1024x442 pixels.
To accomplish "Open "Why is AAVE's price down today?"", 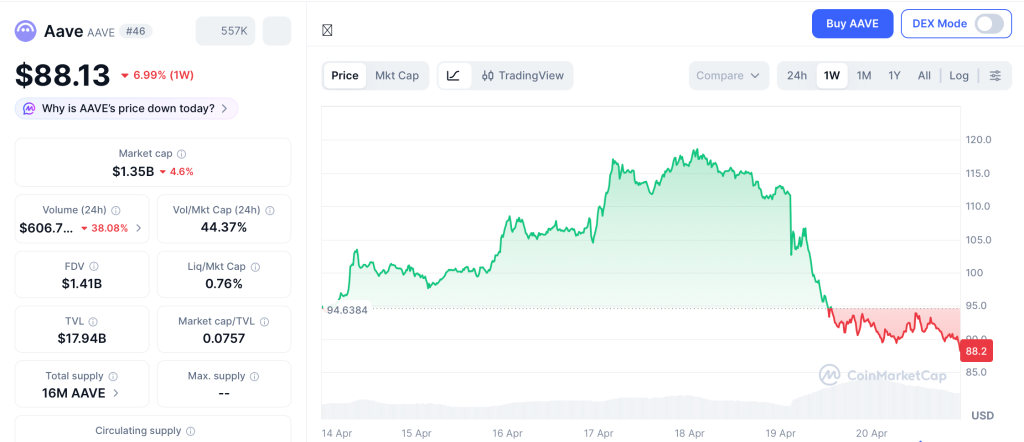I will (127, 108).
